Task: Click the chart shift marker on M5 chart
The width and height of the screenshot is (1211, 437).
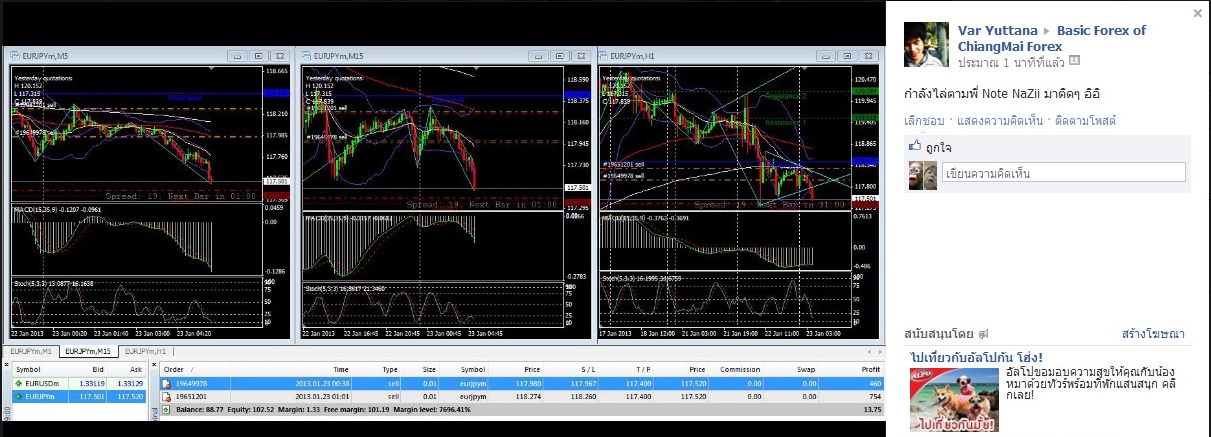Action: tap(212, 68)
